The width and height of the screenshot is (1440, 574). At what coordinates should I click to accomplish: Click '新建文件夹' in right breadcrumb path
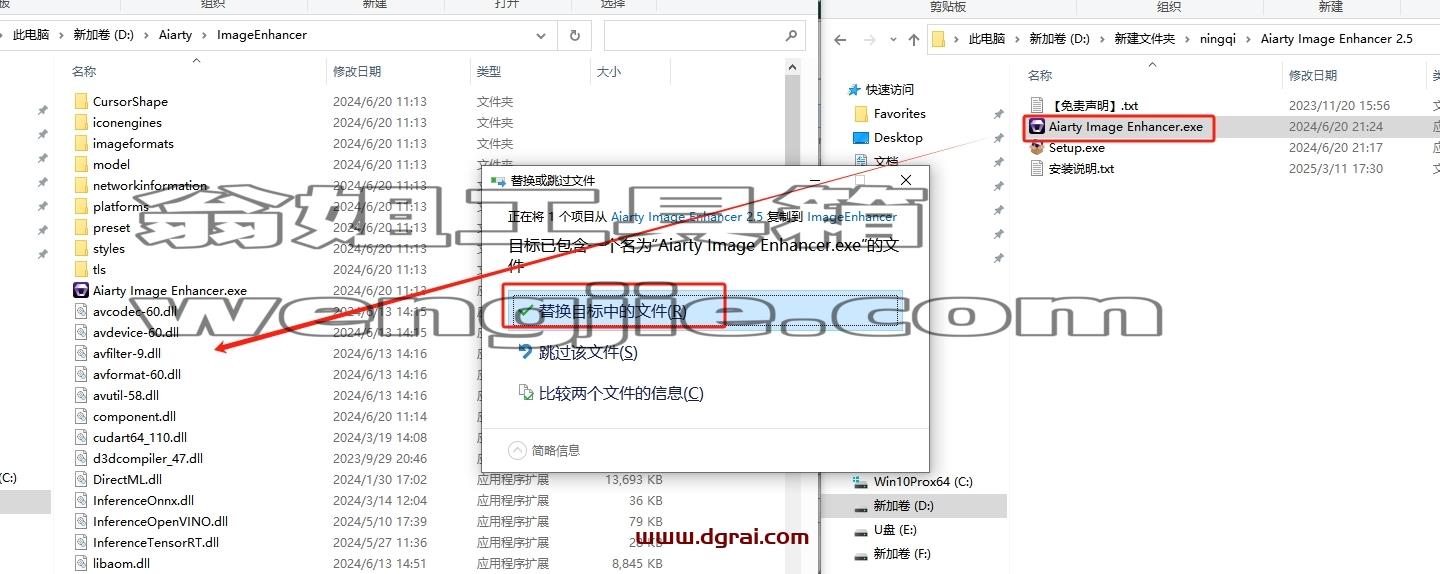click(x=1145, y=39)
